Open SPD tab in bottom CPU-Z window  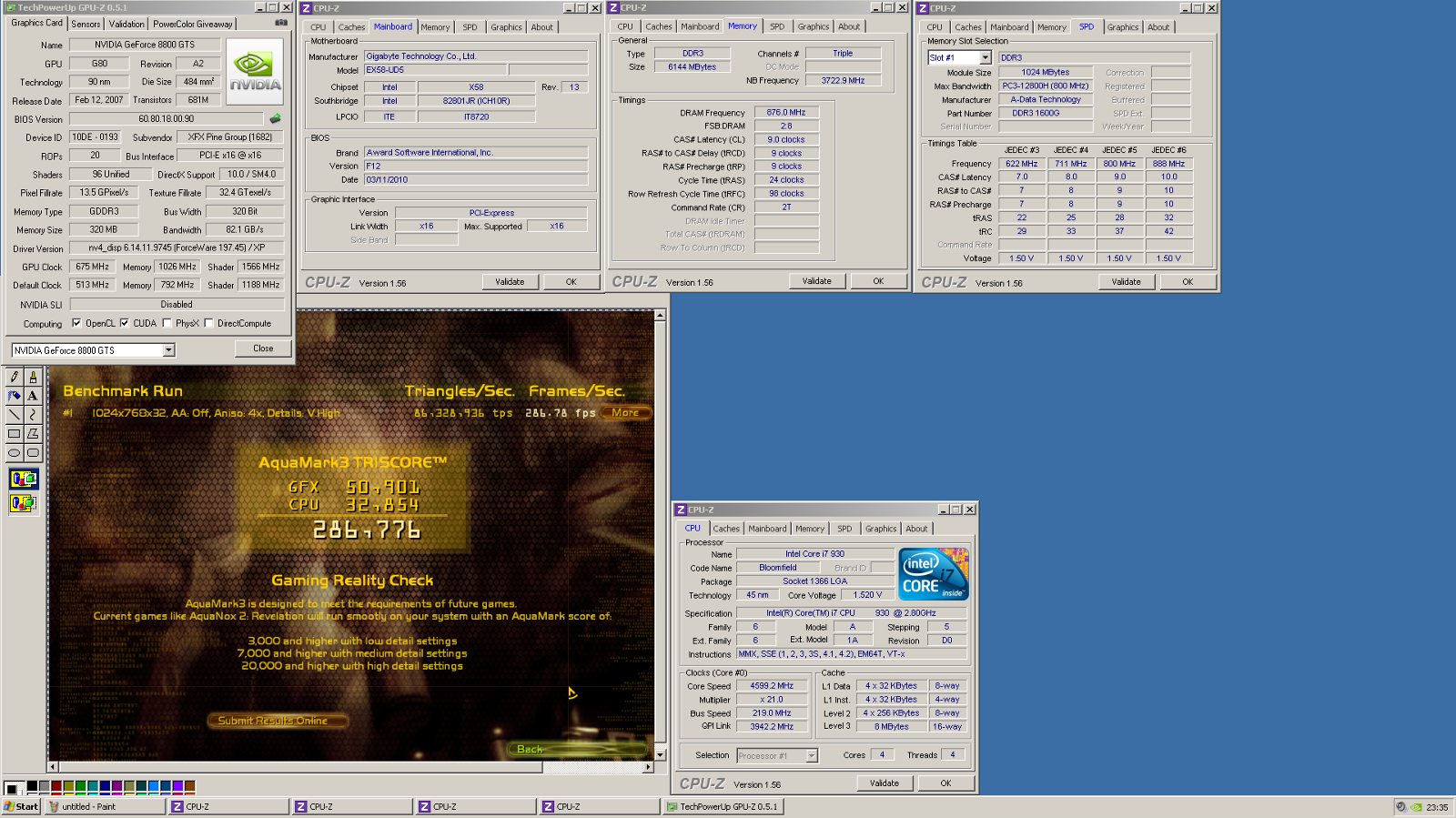point(844,529)
